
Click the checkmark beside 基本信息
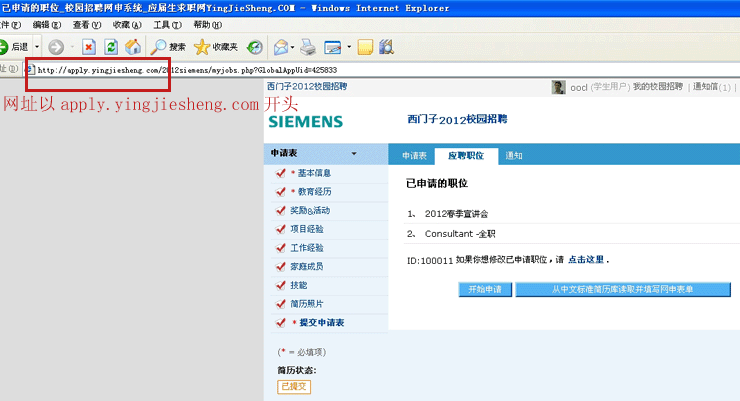coord(281,173)
